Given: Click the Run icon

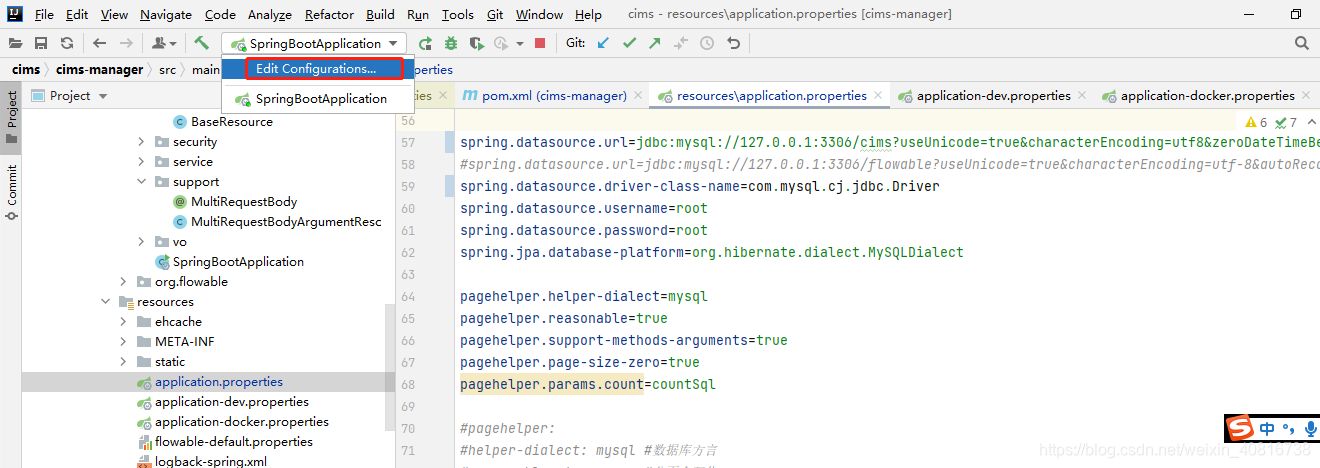Looking at the screenshot, I should pos(426,43).
